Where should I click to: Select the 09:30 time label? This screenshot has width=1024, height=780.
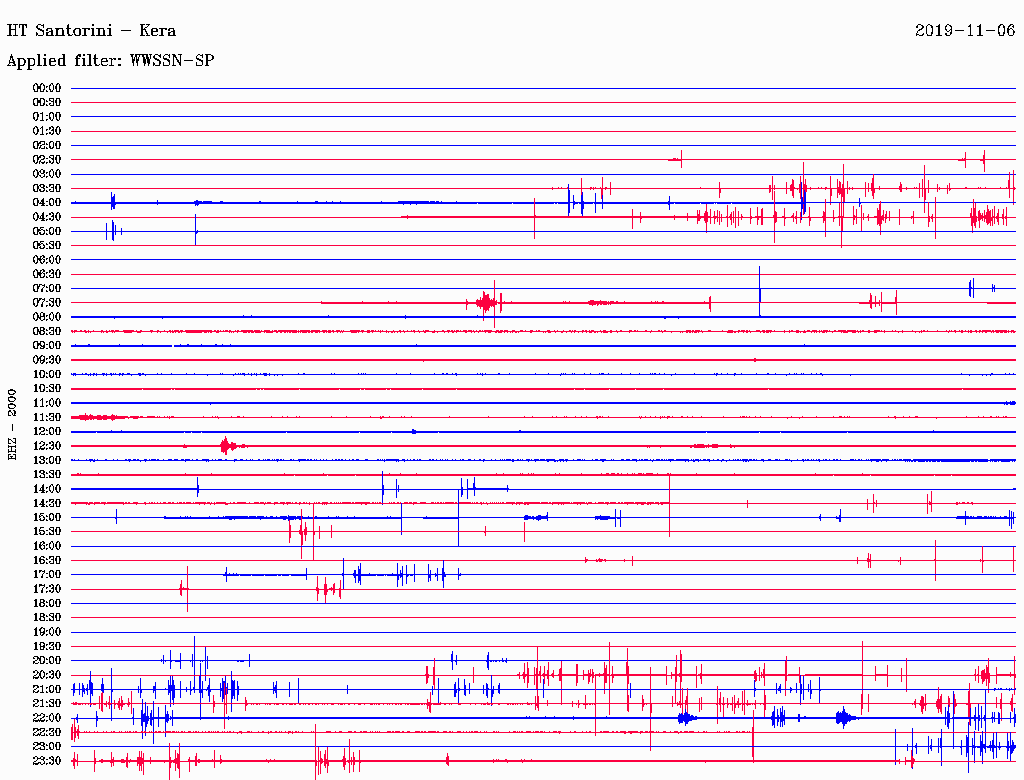47,361
